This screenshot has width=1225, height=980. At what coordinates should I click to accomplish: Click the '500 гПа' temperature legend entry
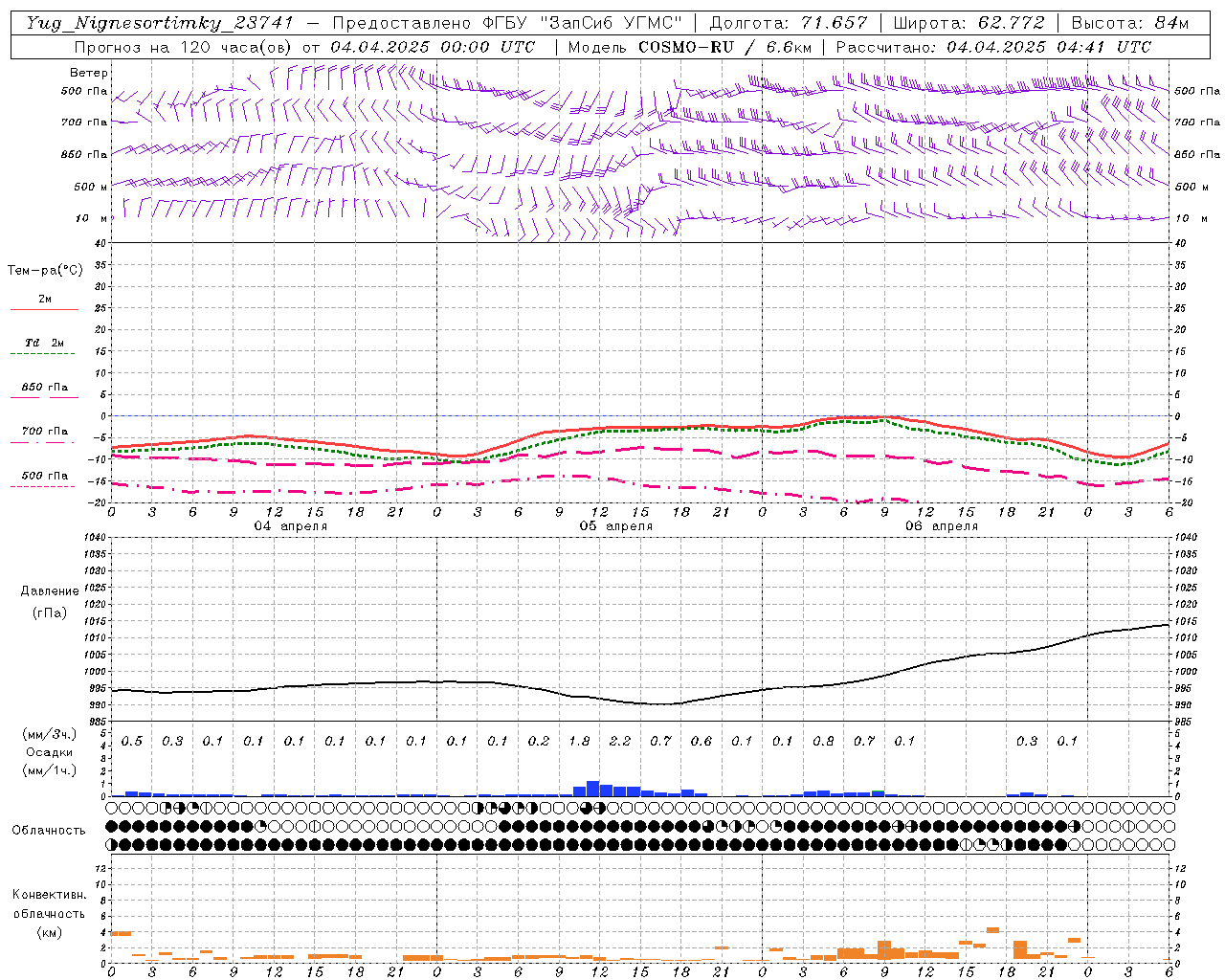45,476
